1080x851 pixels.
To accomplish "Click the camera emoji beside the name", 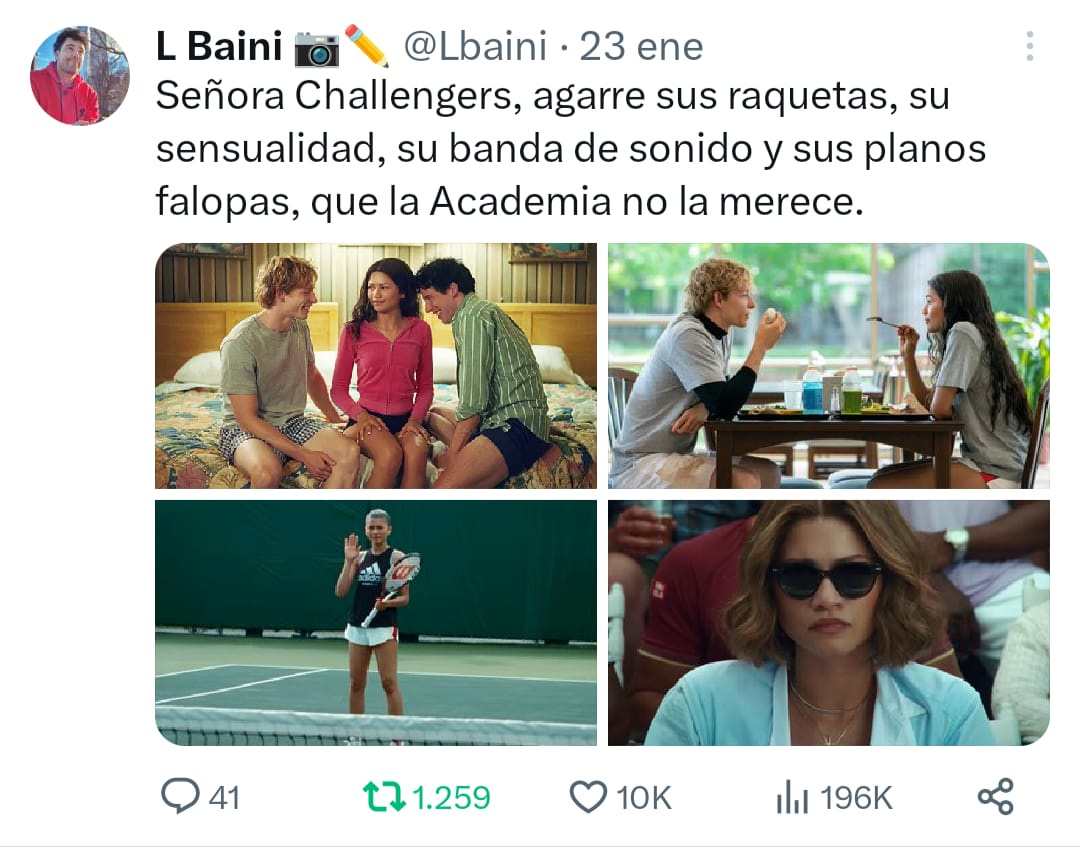I will tap(317, 48).
